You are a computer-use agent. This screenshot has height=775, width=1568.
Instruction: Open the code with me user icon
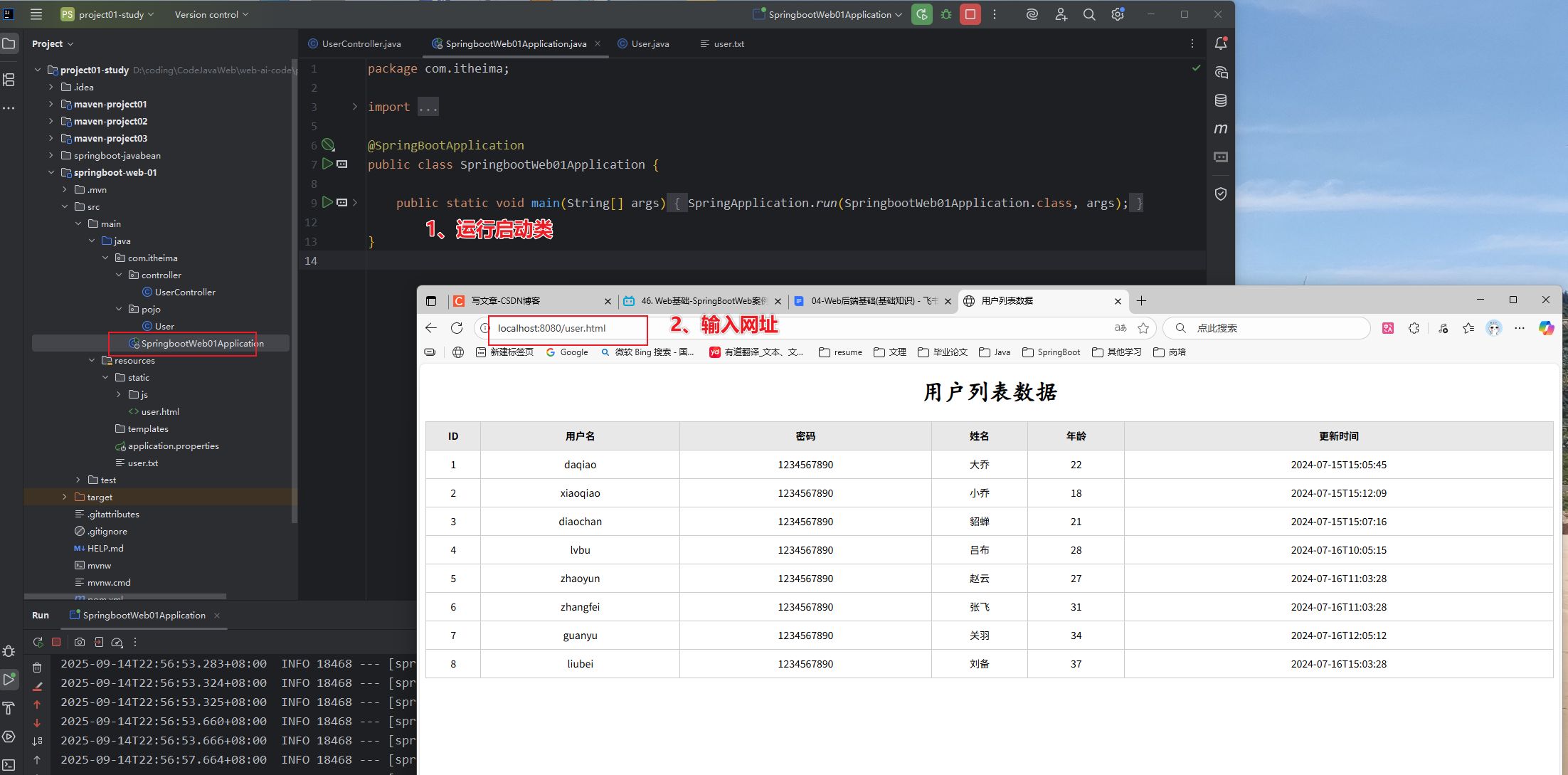click(1061, 14)
